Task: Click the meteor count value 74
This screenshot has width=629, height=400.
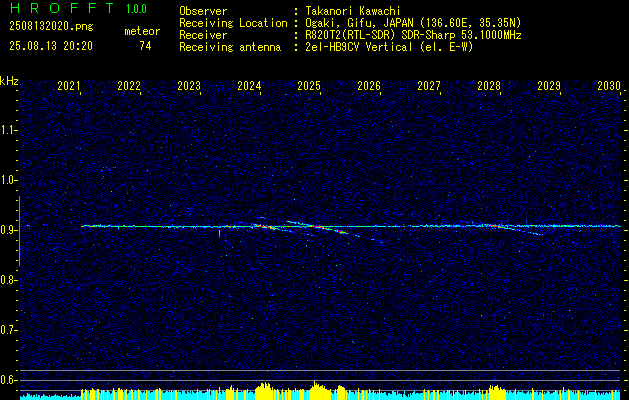Action: click(145, 46)
